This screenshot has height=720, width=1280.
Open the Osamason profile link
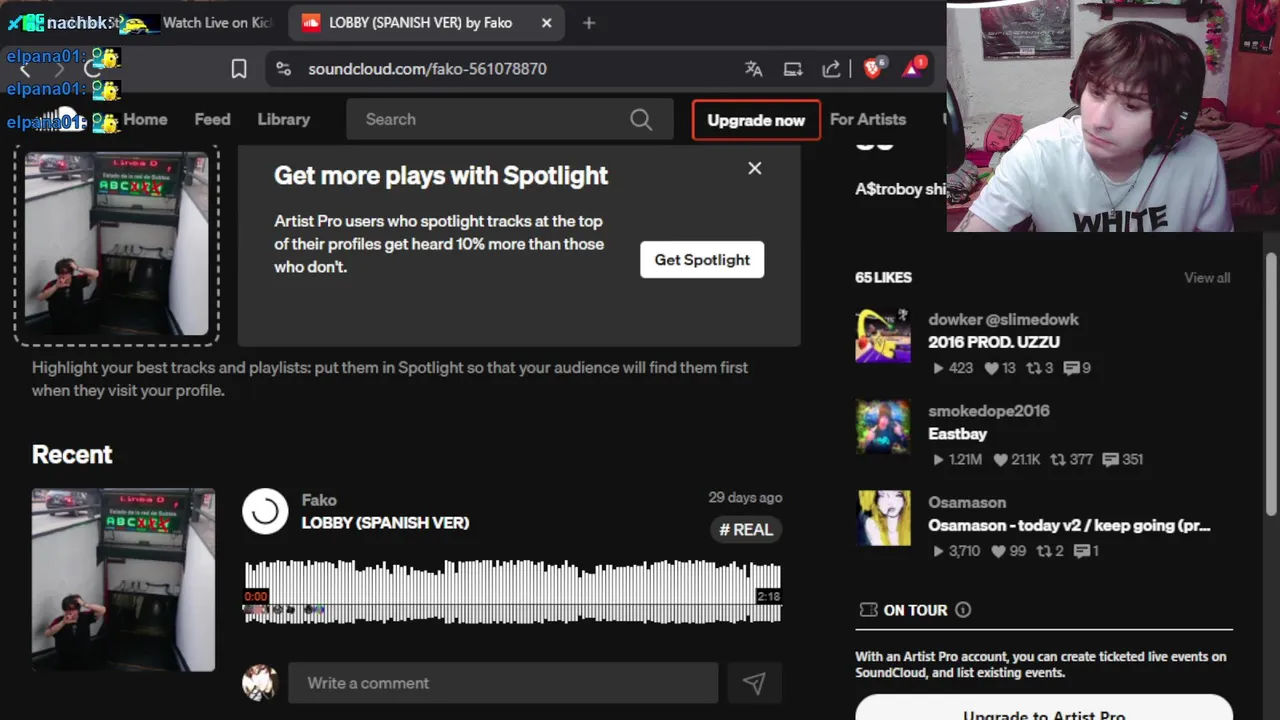click(967, 502)
